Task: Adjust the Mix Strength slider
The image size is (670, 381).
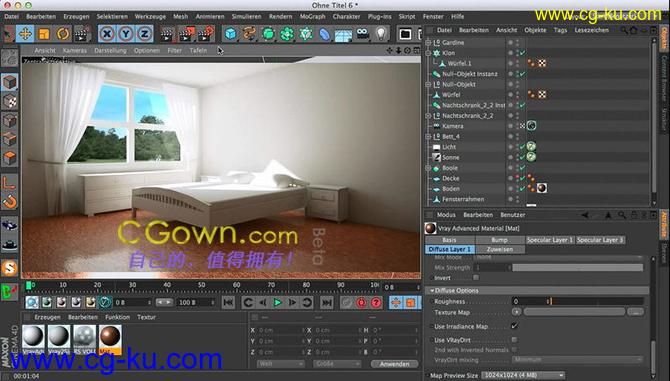Action: click(x=578, y=267)
